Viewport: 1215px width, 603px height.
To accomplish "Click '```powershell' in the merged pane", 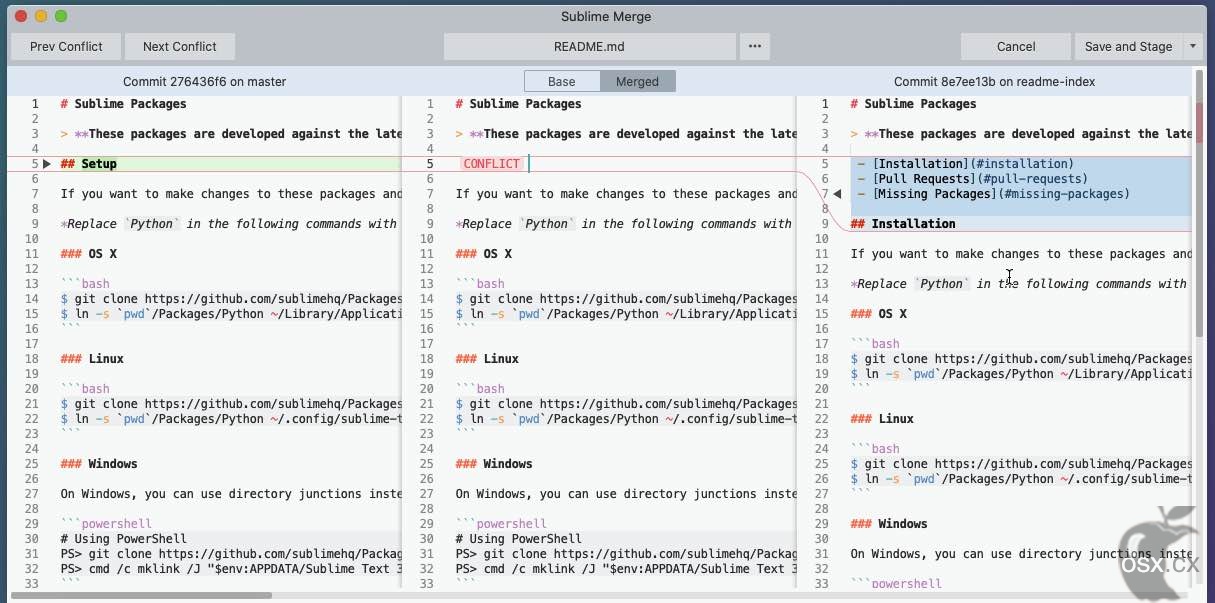I will click(x=501, y=523).
